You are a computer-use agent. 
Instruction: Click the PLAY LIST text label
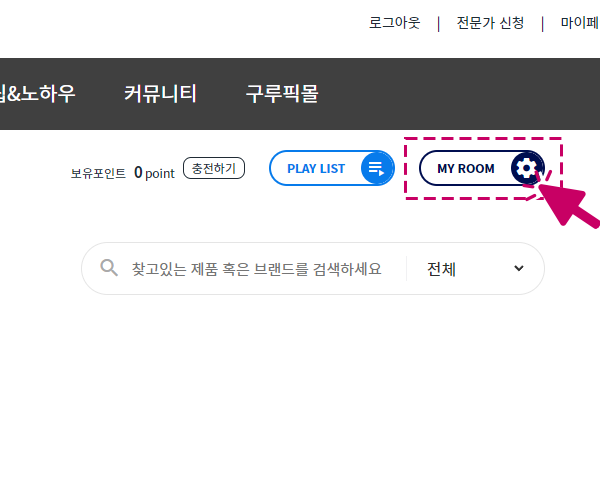(316, 169)
